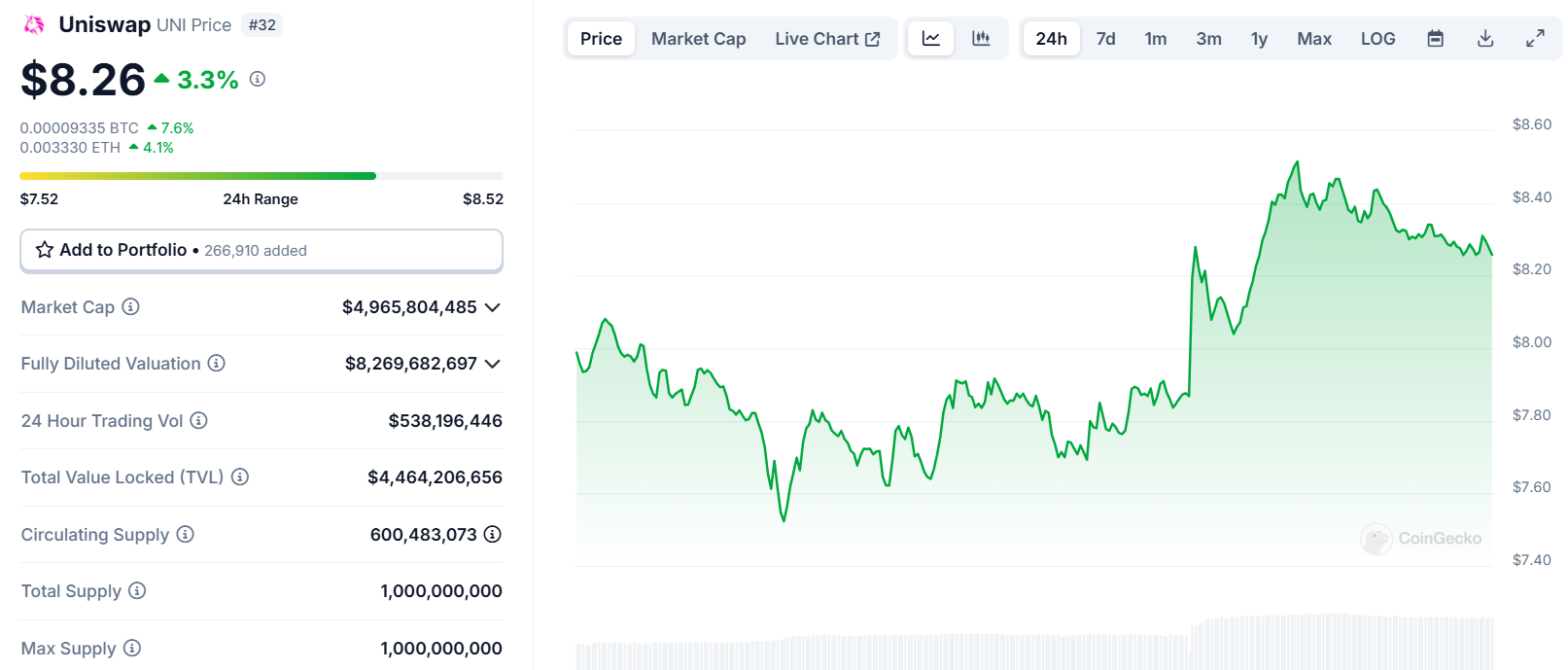The width and height of the screenshot is (1568, 670).
Task: Select the 3m time range
Action: [x=1209, y=39]
